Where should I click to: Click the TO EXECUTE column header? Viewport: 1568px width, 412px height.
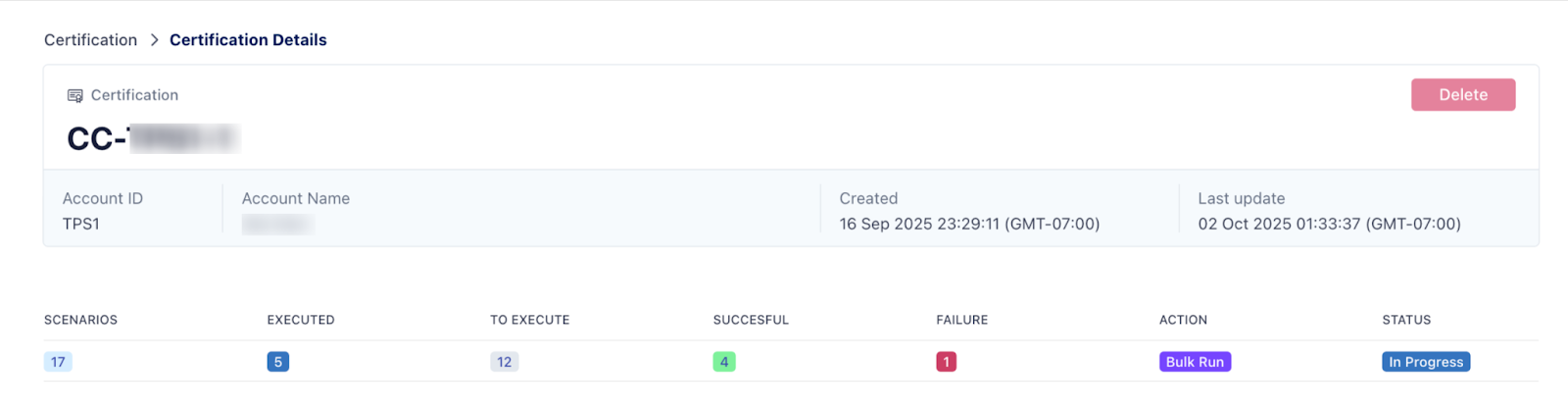pyautogui.click(x=529, y=320)
